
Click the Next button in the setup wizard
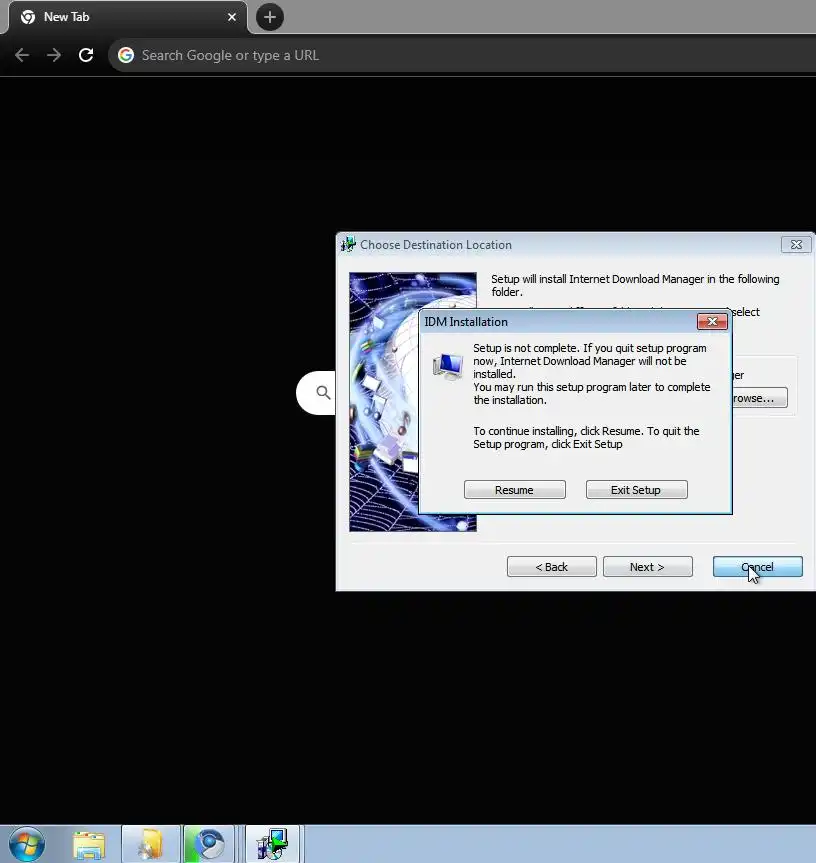(x=647, y=567)
